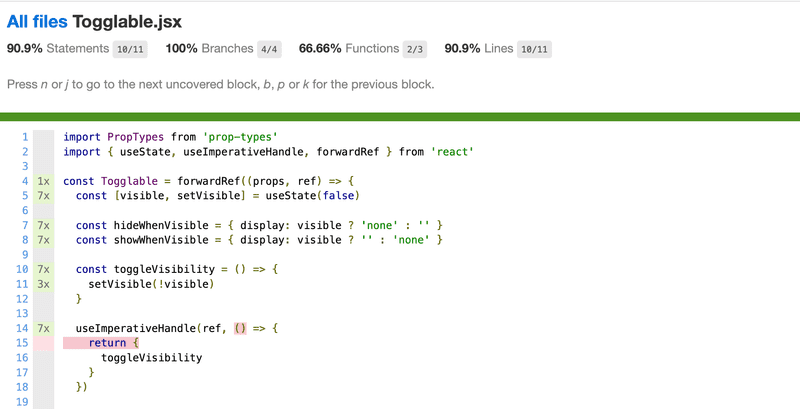Click the 10/11 lines fraction badge
Viewport: 800px width, 409px height.
pyautogui.click(x=534, y=49)
